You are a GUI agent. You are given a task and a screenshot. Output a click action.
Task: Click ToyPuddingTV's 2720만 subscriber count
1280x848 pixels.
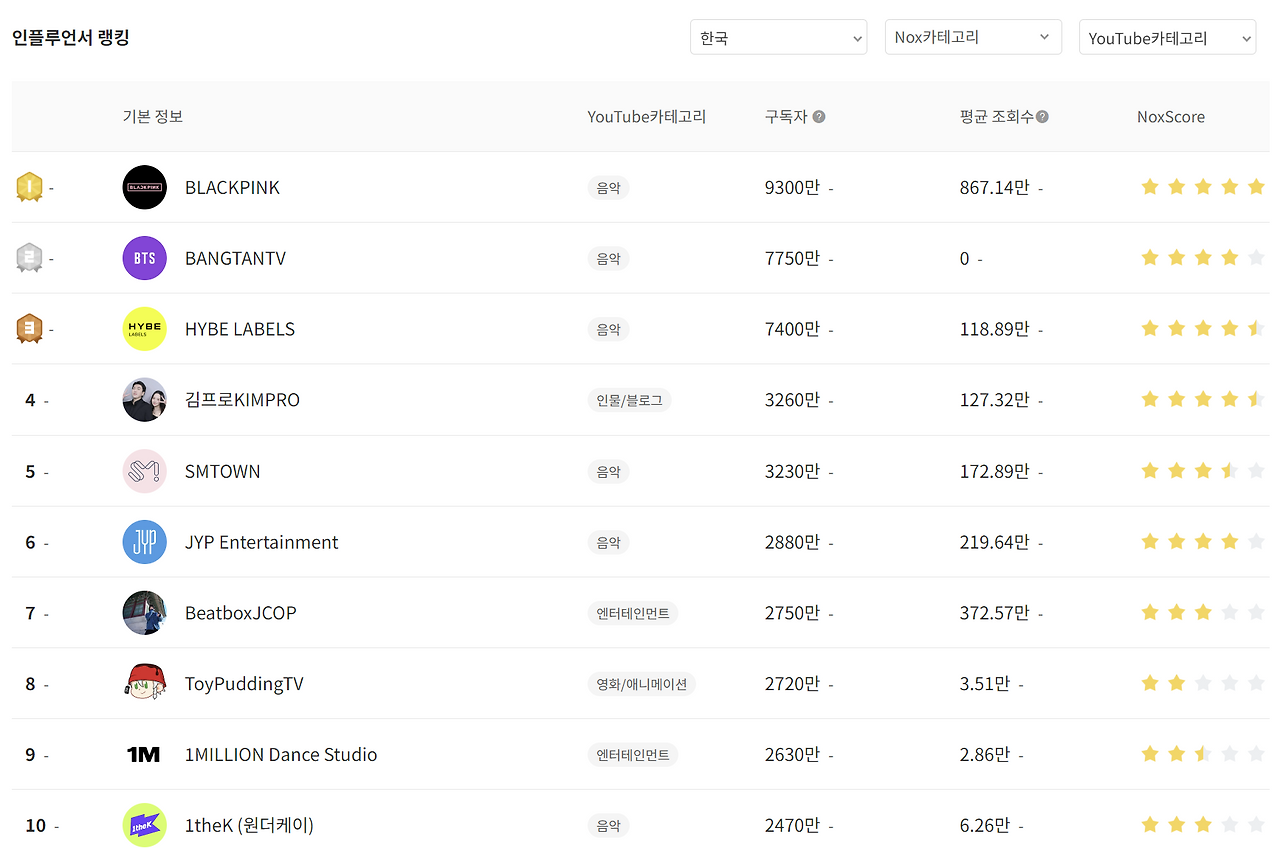click(x=792, y=684)
